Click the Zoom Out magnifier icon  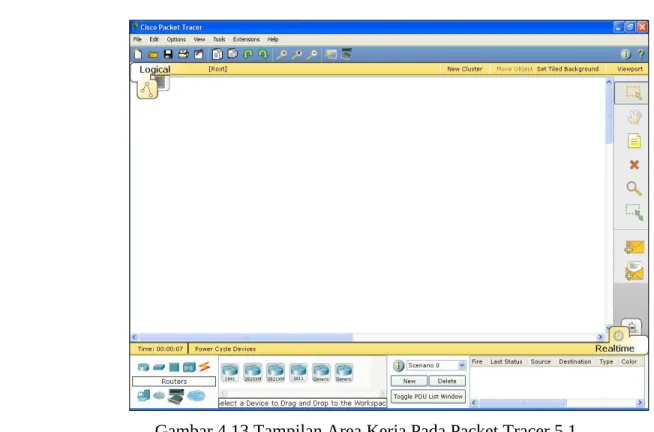click(x=312, y=54)
